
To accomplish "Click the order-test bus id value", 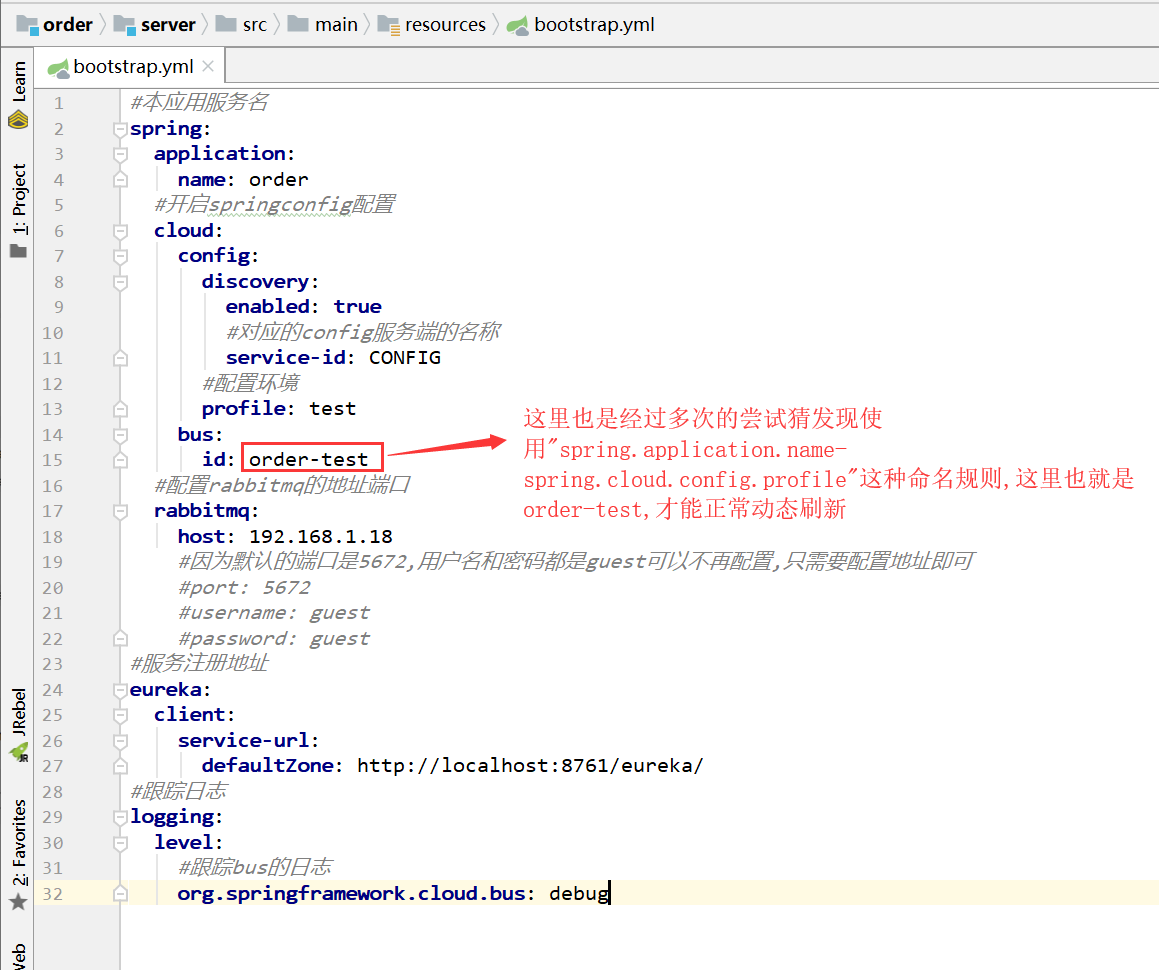I will [x=309, y=460].
